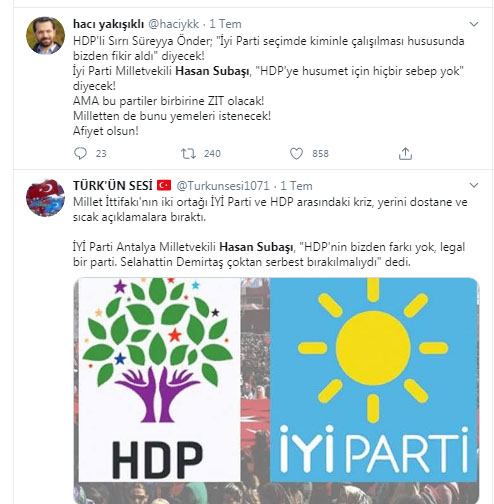The height and width of the screenshot is (504, 494).
Task: Click the 240 retweet count
Action: click(212, 154)
